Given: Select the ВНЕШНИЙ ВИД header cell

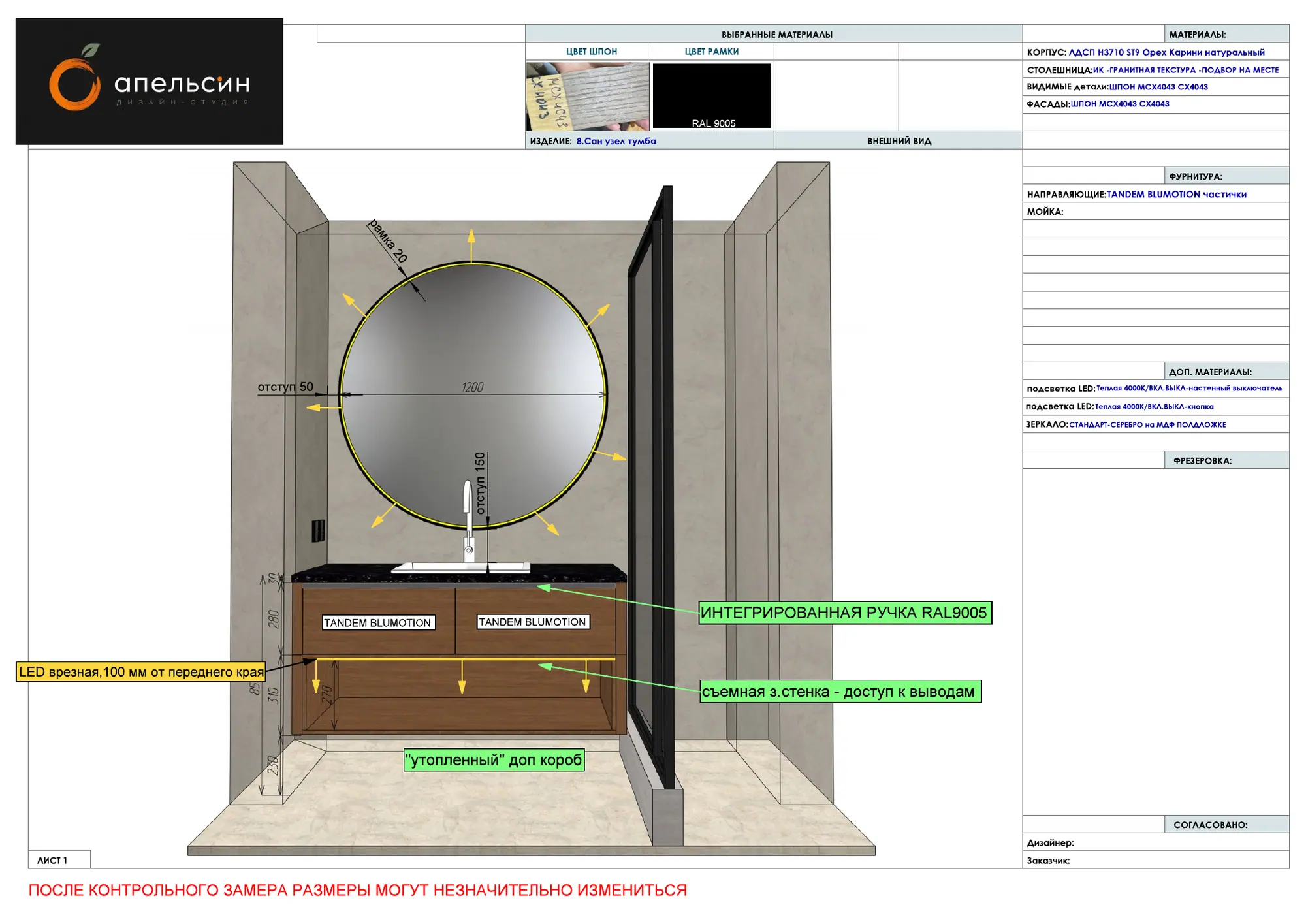Looking at the screenshot, I should coord(899,140).
